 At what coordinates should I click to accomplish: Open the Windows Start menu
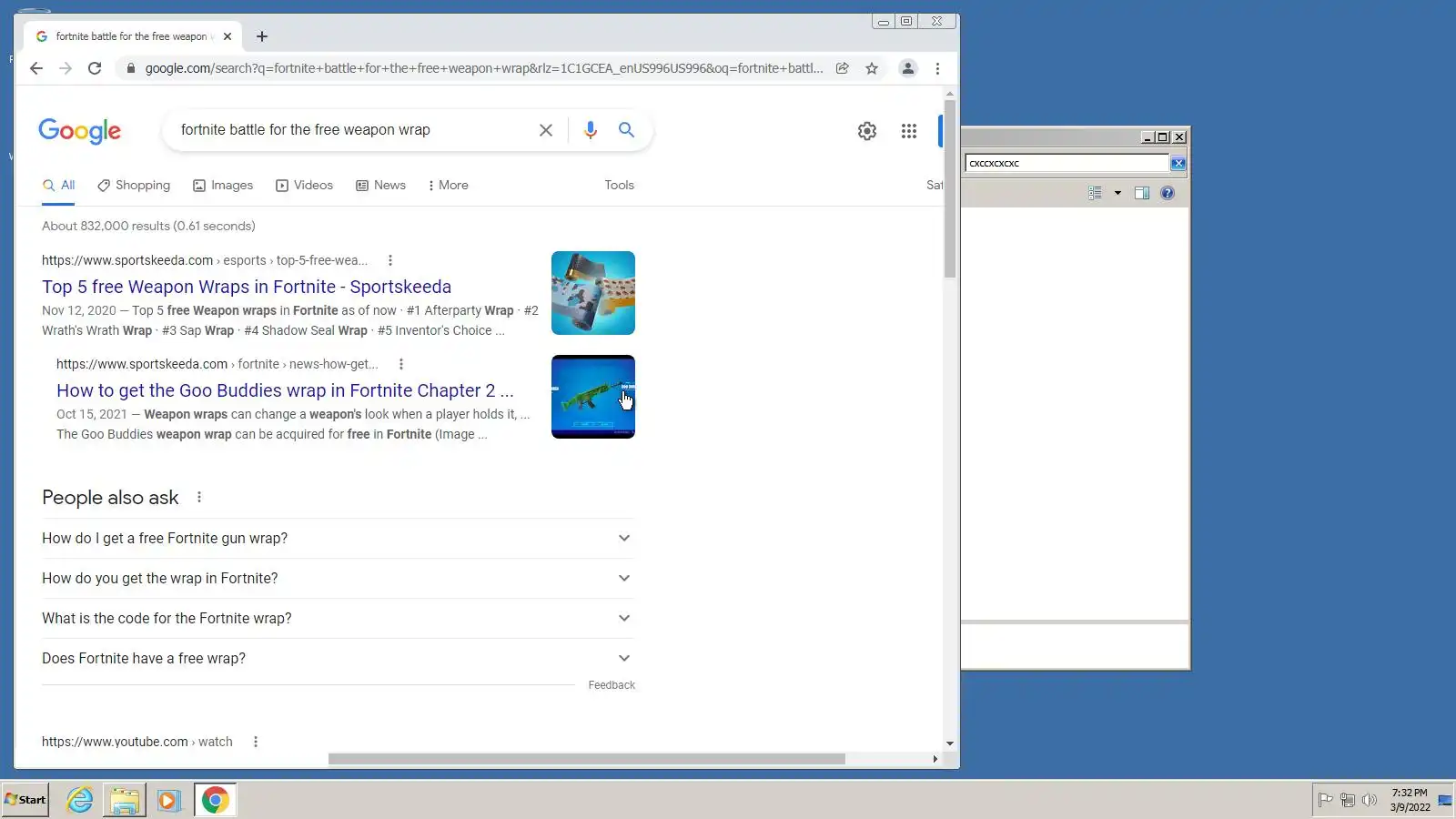[25, 800]
